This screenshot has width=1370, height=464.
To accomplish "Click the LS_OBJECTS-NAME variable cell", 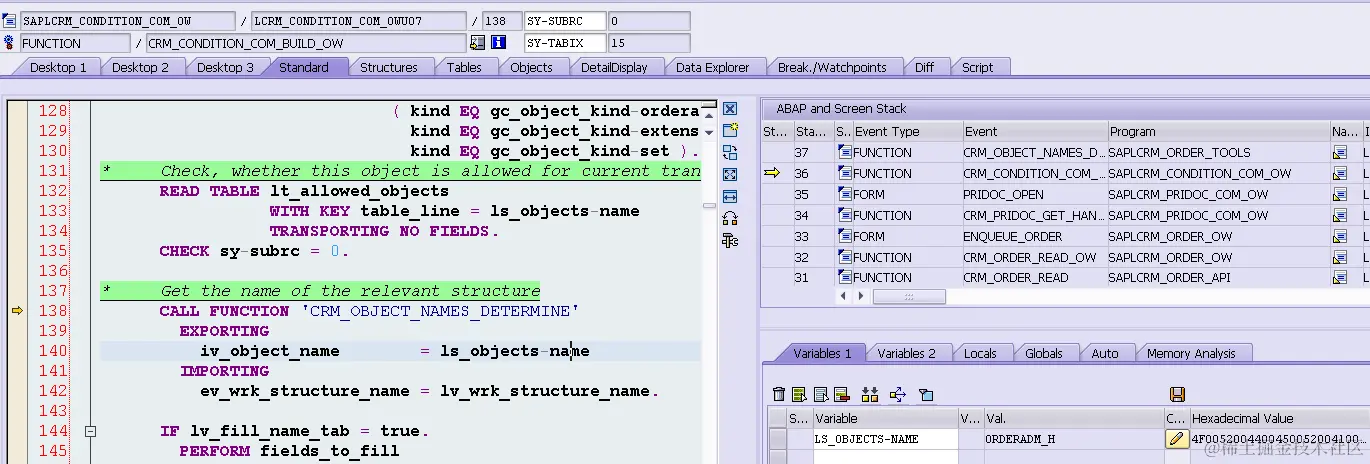I will (885, 439).
